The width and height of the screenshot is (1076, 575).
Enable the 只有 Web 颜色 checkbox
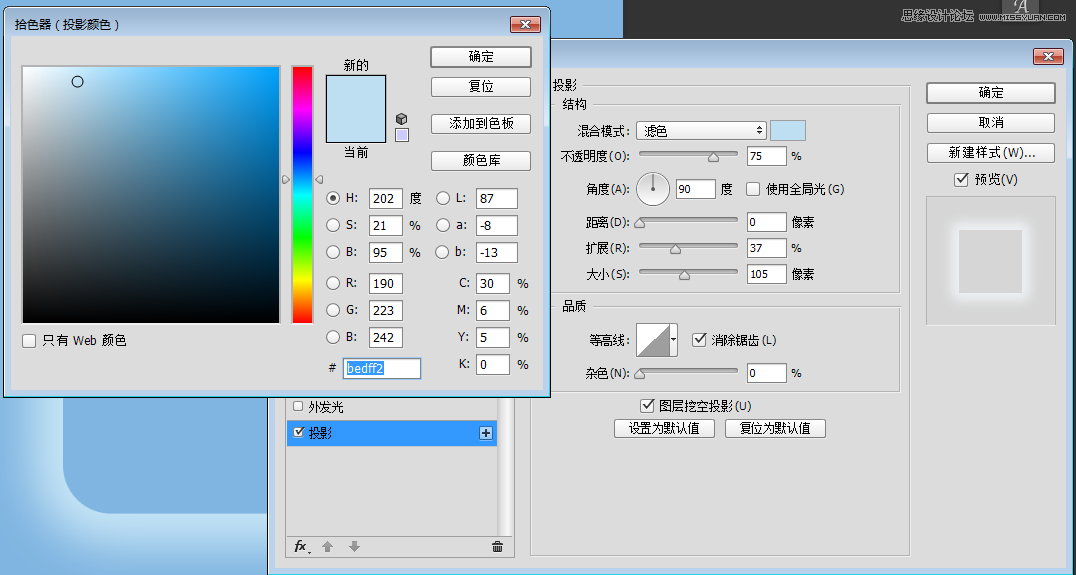point(29,341)
